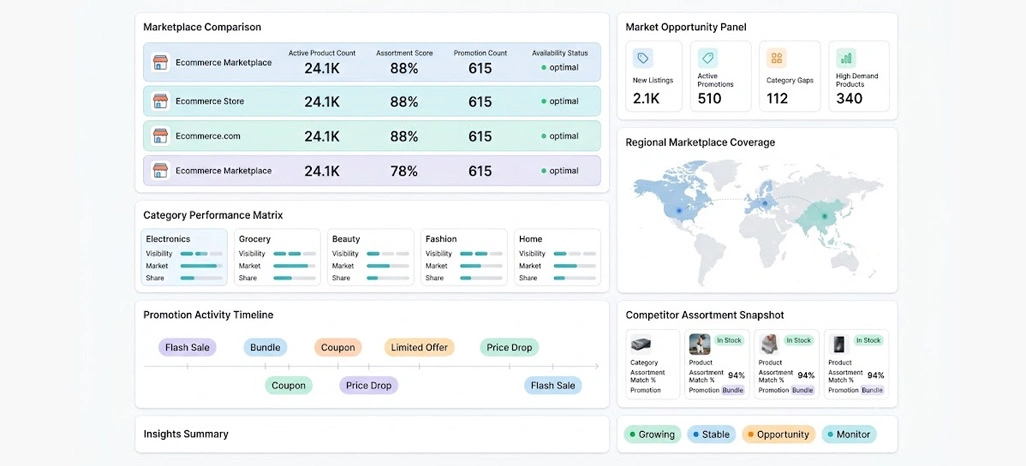This screenshot has width=1026, height=466.
Task: Toggle the Stable legend chip
Action: [x=712, y=434]
